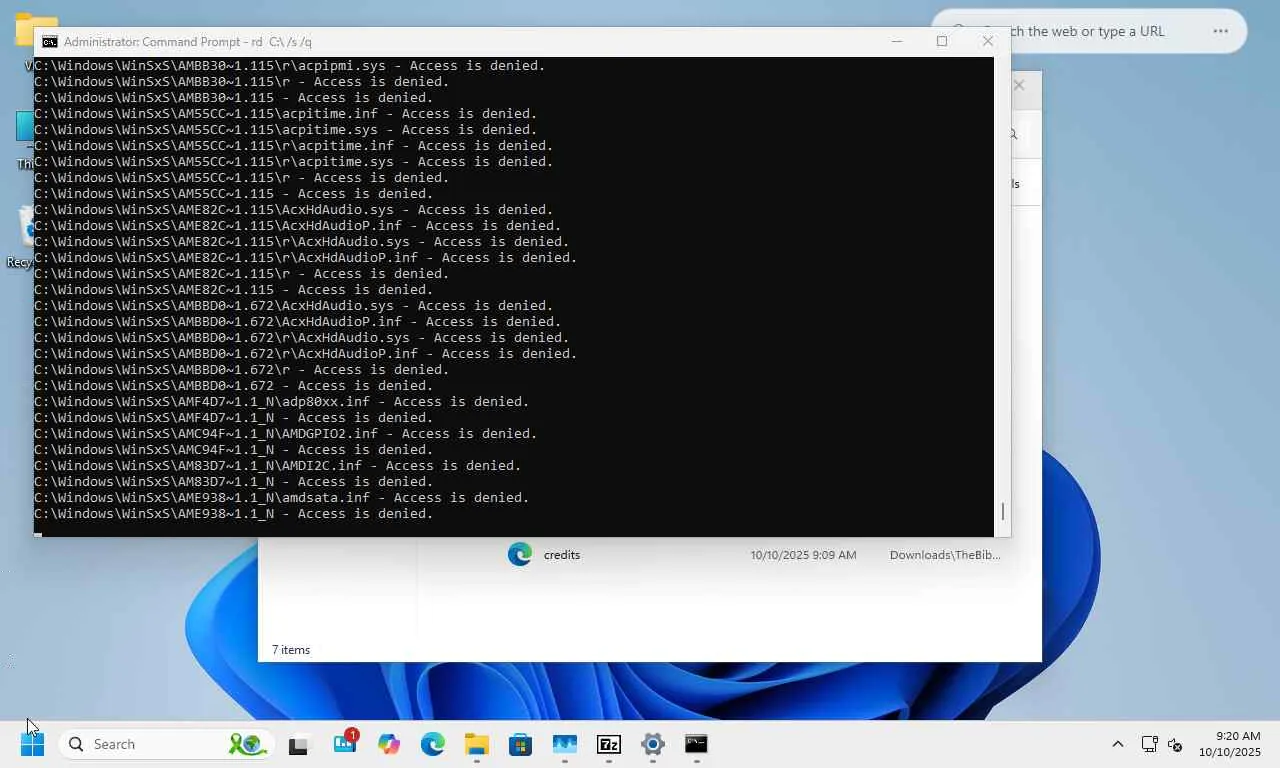This screenshot has width=1280, height=768.
Task: Open Microsoft Edge from the taskbar
Action: [433, 744]
